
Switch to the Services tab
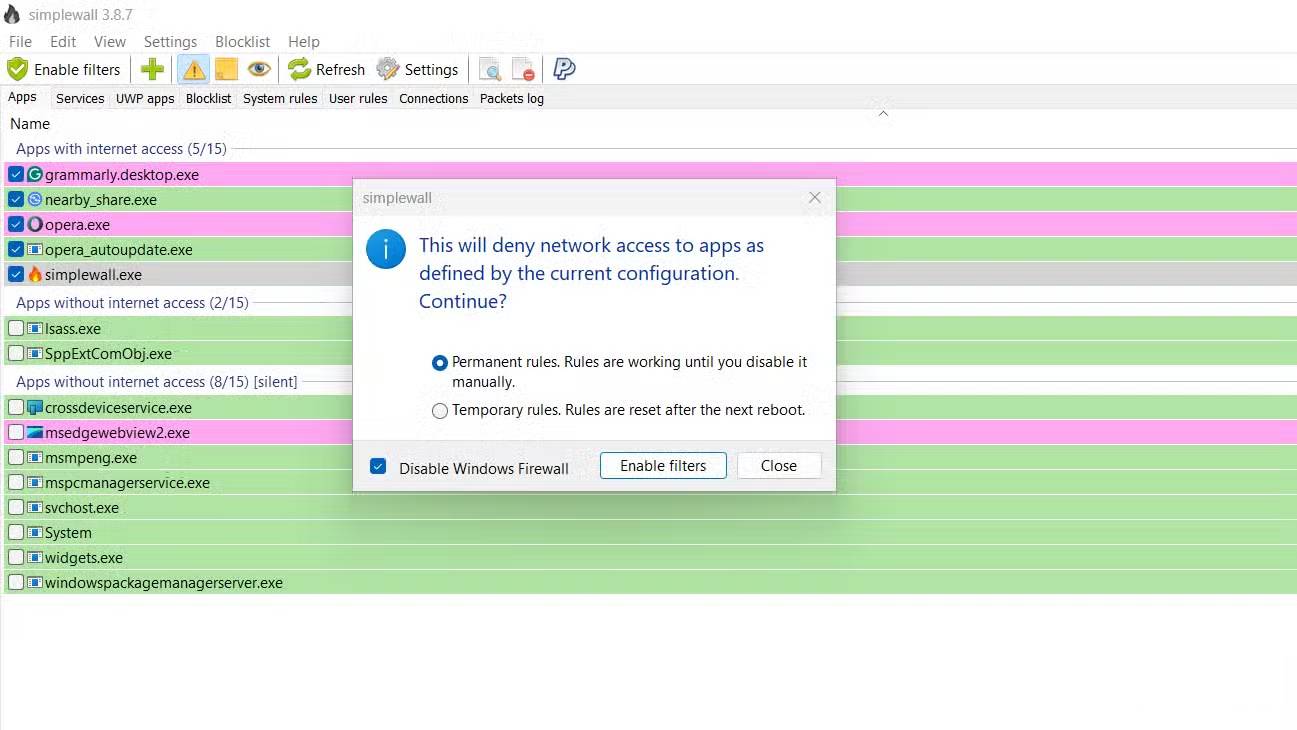pyautogui.click(x=80, y=98)
